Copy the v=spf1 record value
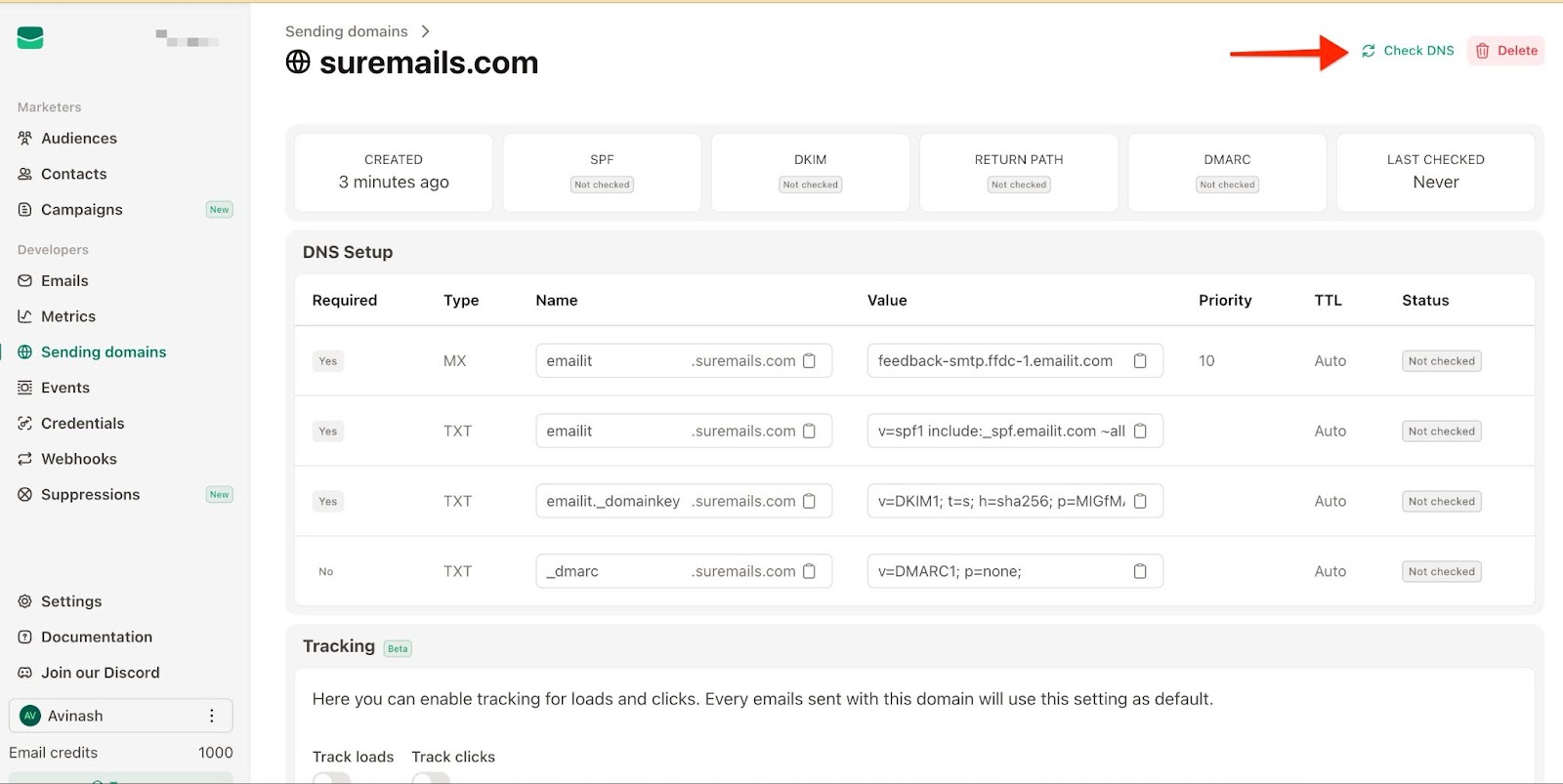This screenshot has width=1563, height=784. click(1140, 432)
